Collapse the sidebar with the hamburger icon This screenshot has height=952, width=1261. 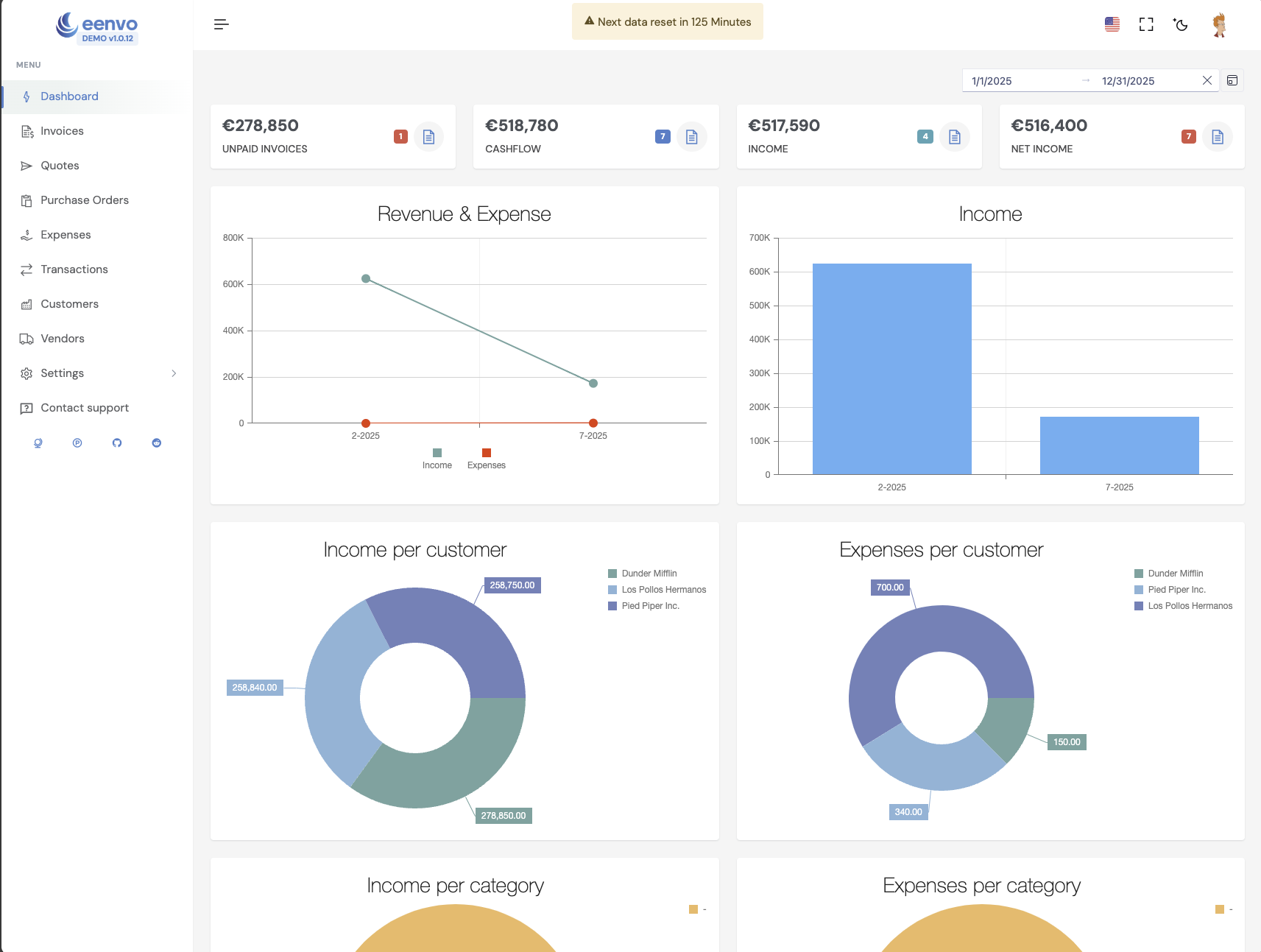click(222, 24)
